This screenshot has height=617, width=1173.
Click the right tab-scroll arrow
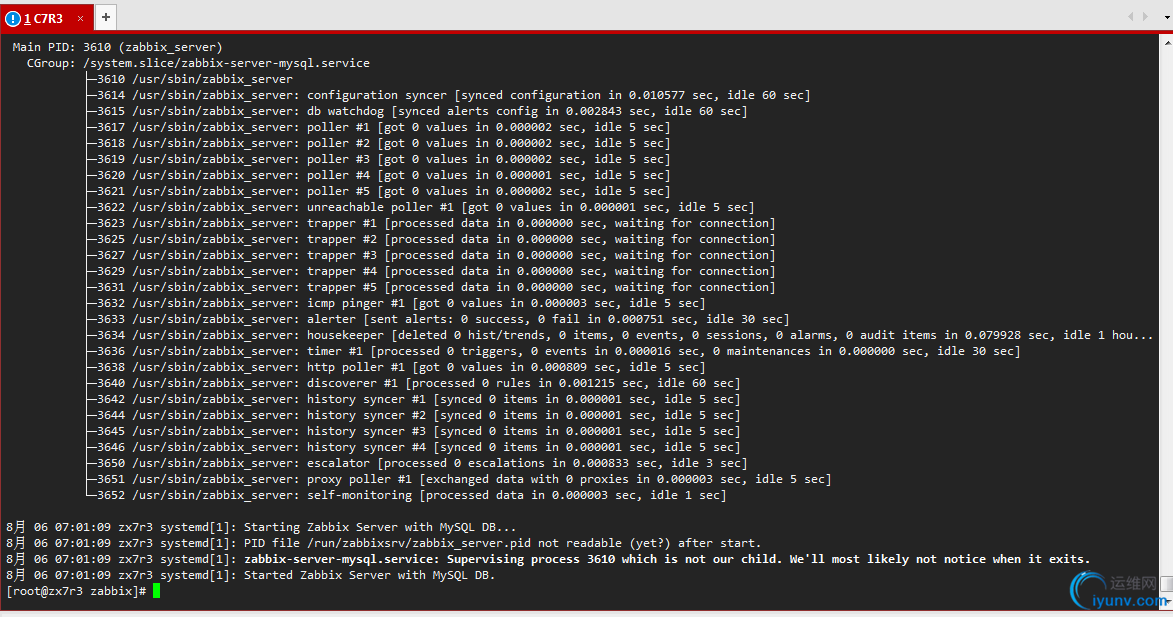(1145, 16)
